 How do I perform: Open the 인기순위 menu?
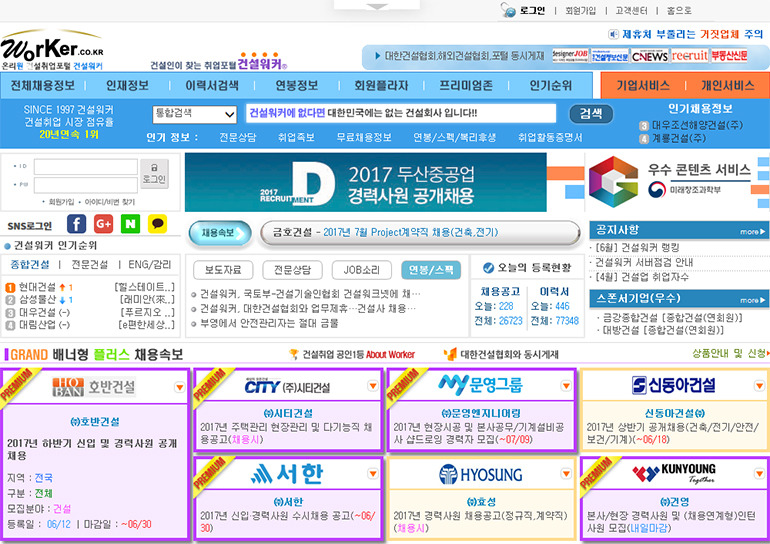click(x=550, y=85)
